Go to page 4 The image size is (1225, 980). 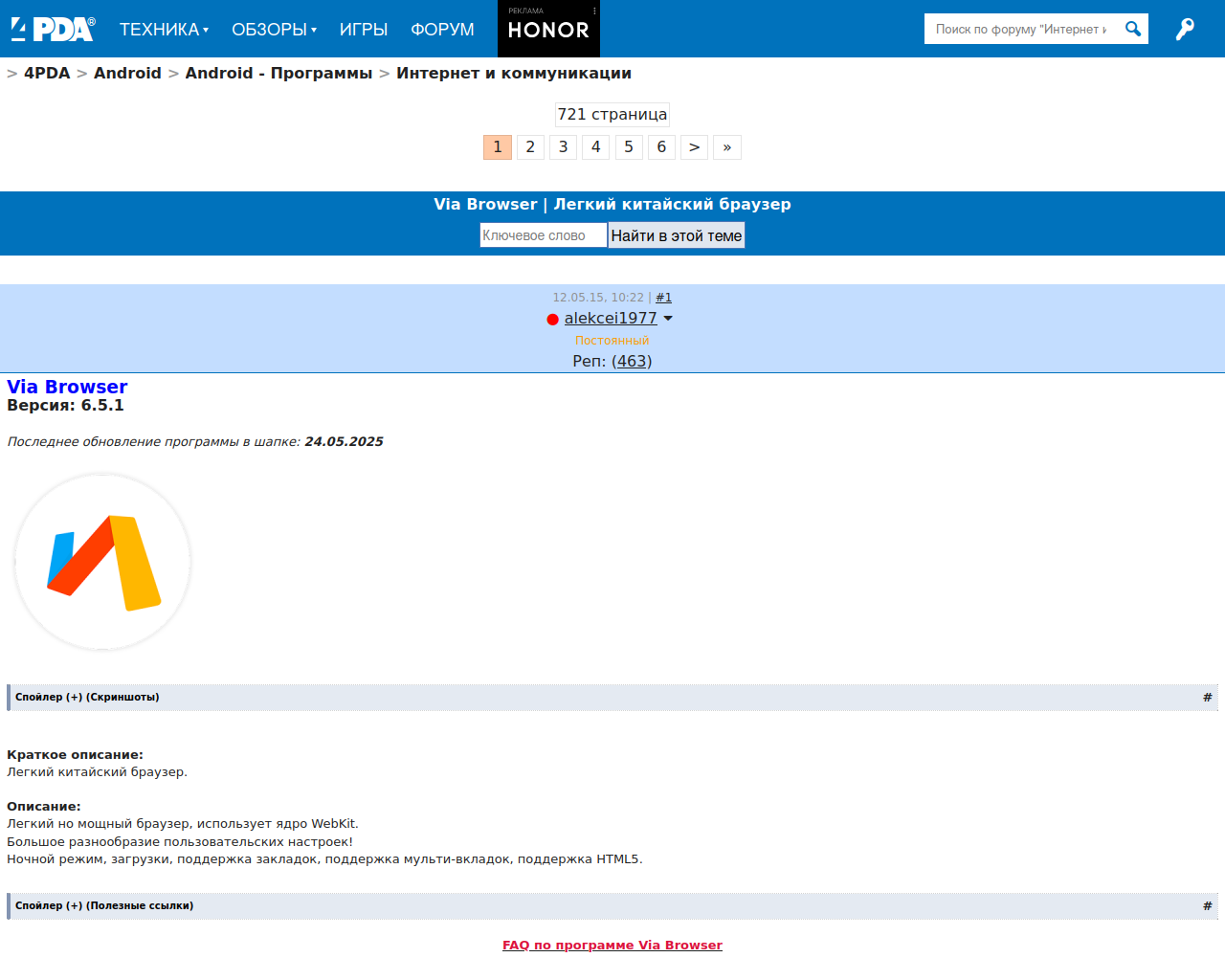595,146
